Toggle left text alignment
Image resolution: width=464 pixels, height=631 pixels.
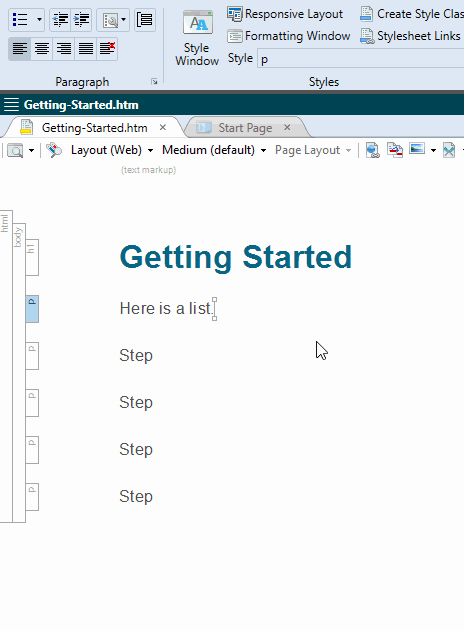tap(20, 49)
